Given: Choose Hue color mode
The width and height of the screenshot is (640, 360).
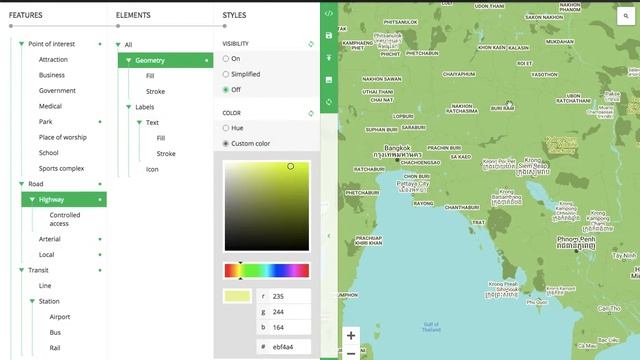Looking at the screenshot, I should [x=226, y=128].
